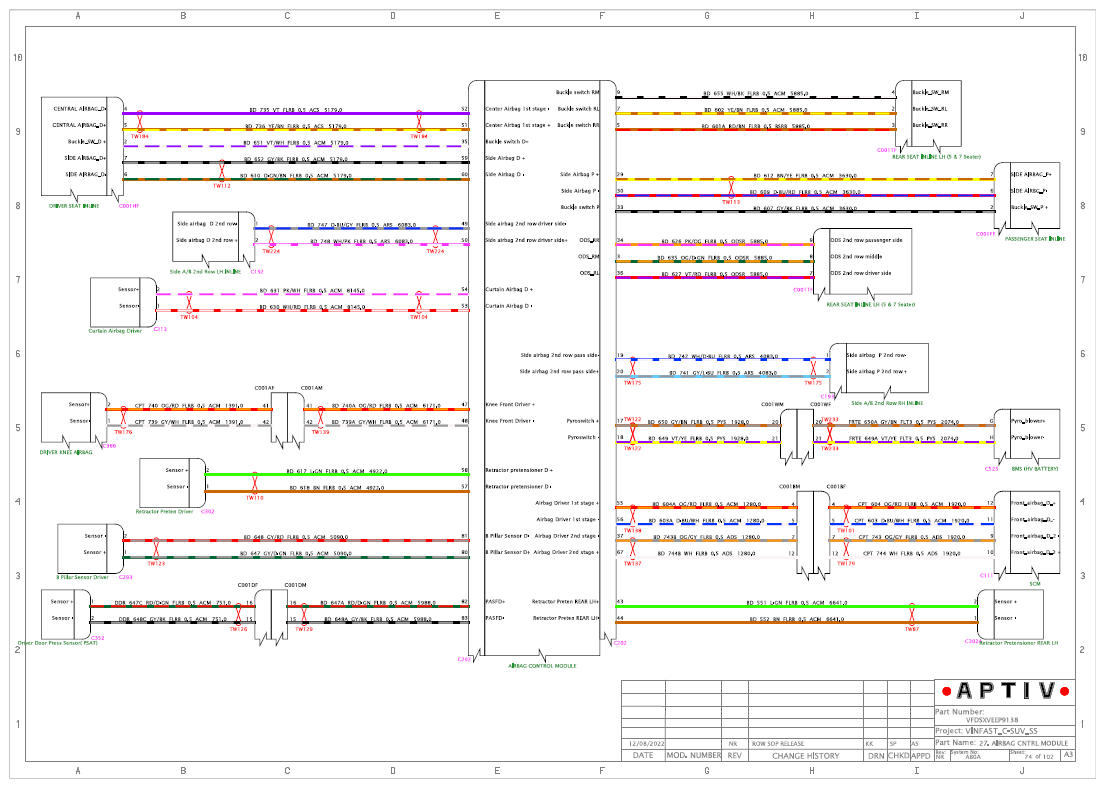Click the Project VINFAST_C-SUV_SS entry
The height and width of the screenshot is (788, 1105).
coord(1005,731)
